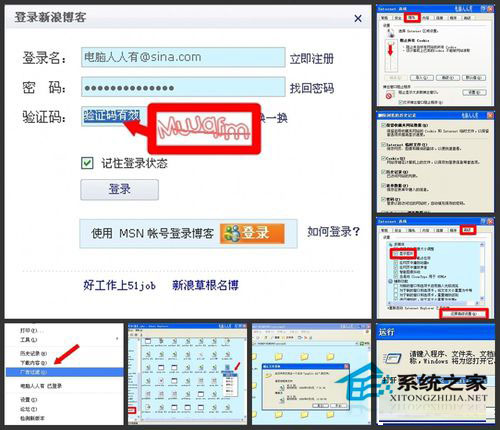Toggle the 表单数据 checkbox

(383, 185)
